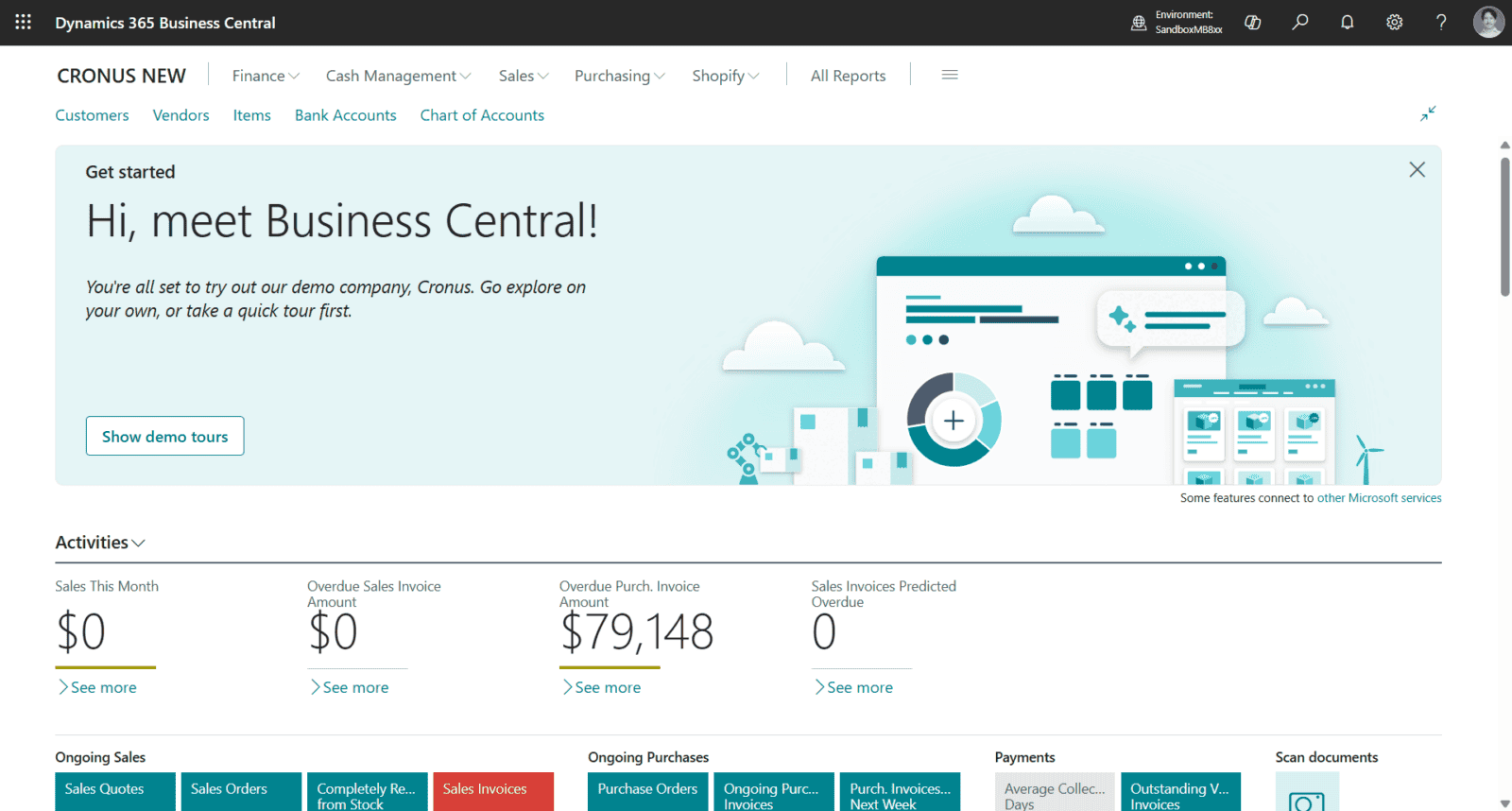This screenshot has height=811, width=1512.
Task: Expand the Purchasing menu
Action: [x=620, y=76]
